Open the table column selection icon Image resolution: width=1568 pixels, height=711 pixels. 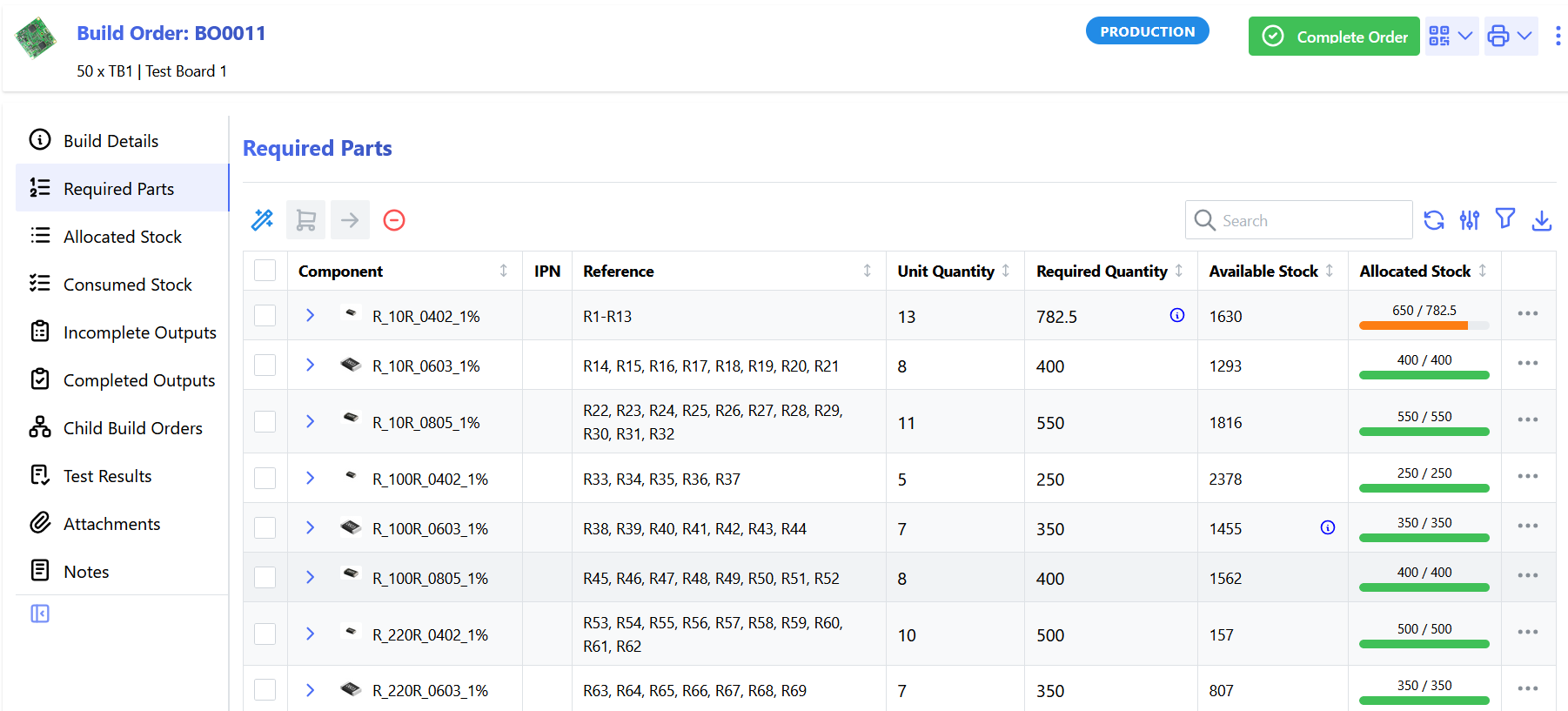[1470, 220]
